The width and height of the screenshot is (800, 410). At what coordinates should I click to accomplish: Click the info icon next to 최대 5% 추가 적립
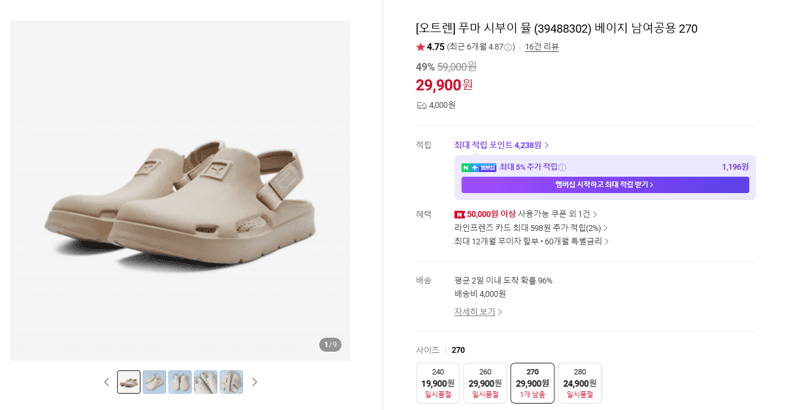[x=562, y=167]
